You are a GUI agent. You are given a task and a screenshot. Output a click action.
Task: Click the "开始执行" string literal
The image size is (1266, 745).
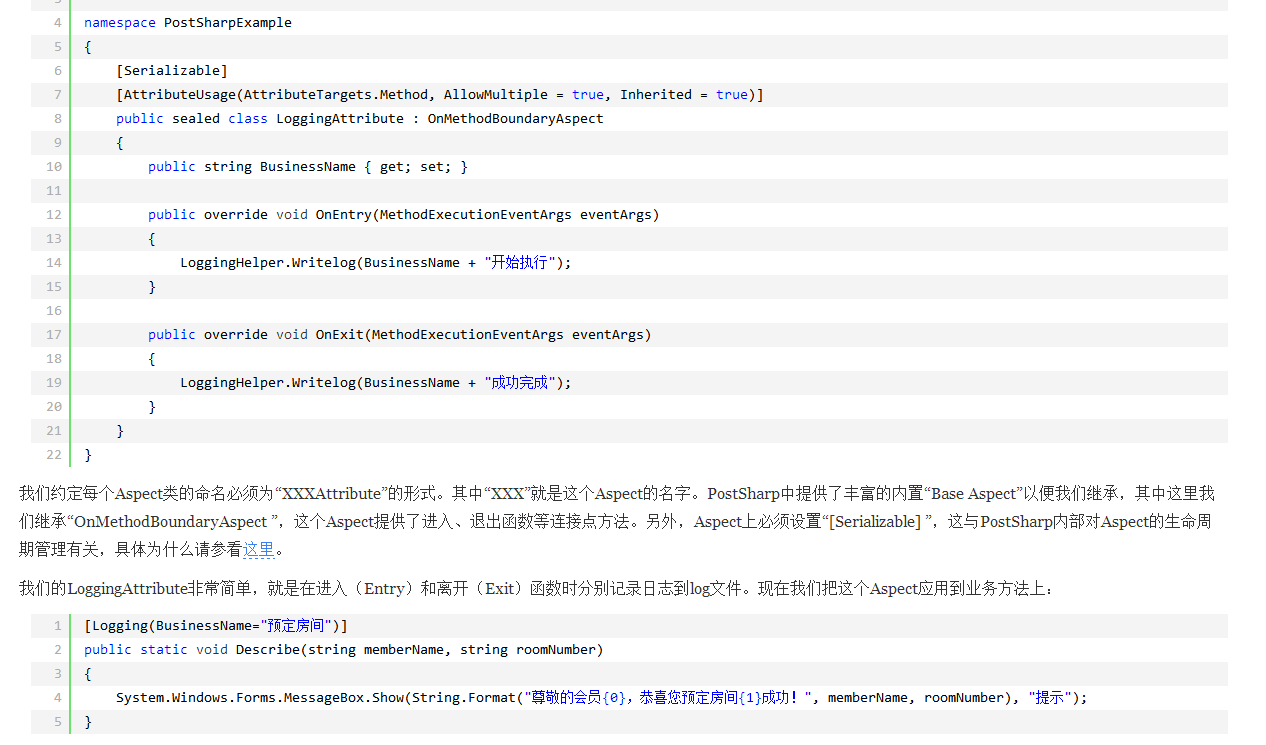pos(520,262)
